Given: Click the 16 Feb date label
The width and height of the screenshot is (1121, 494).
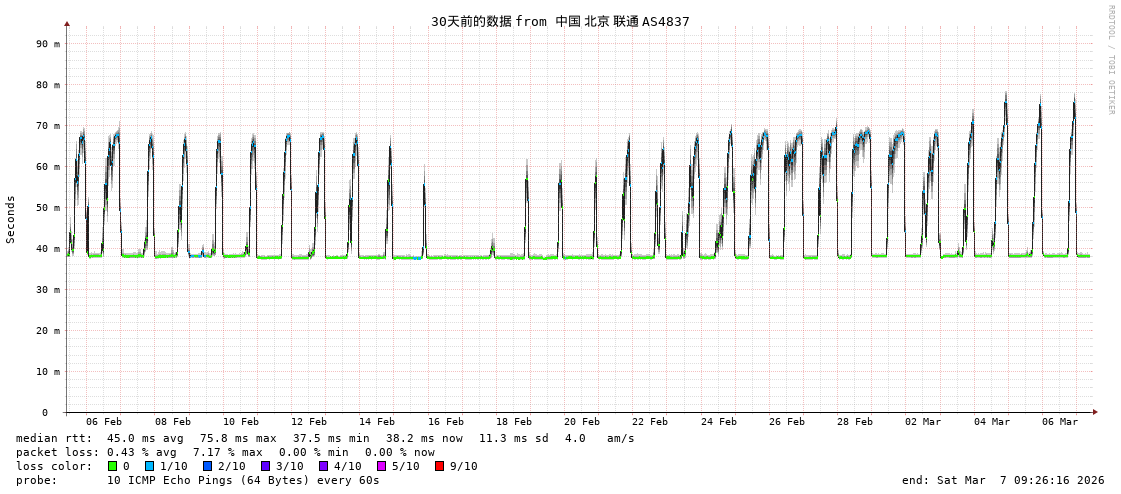Looking at the screenshot, I should click(445, 422).
